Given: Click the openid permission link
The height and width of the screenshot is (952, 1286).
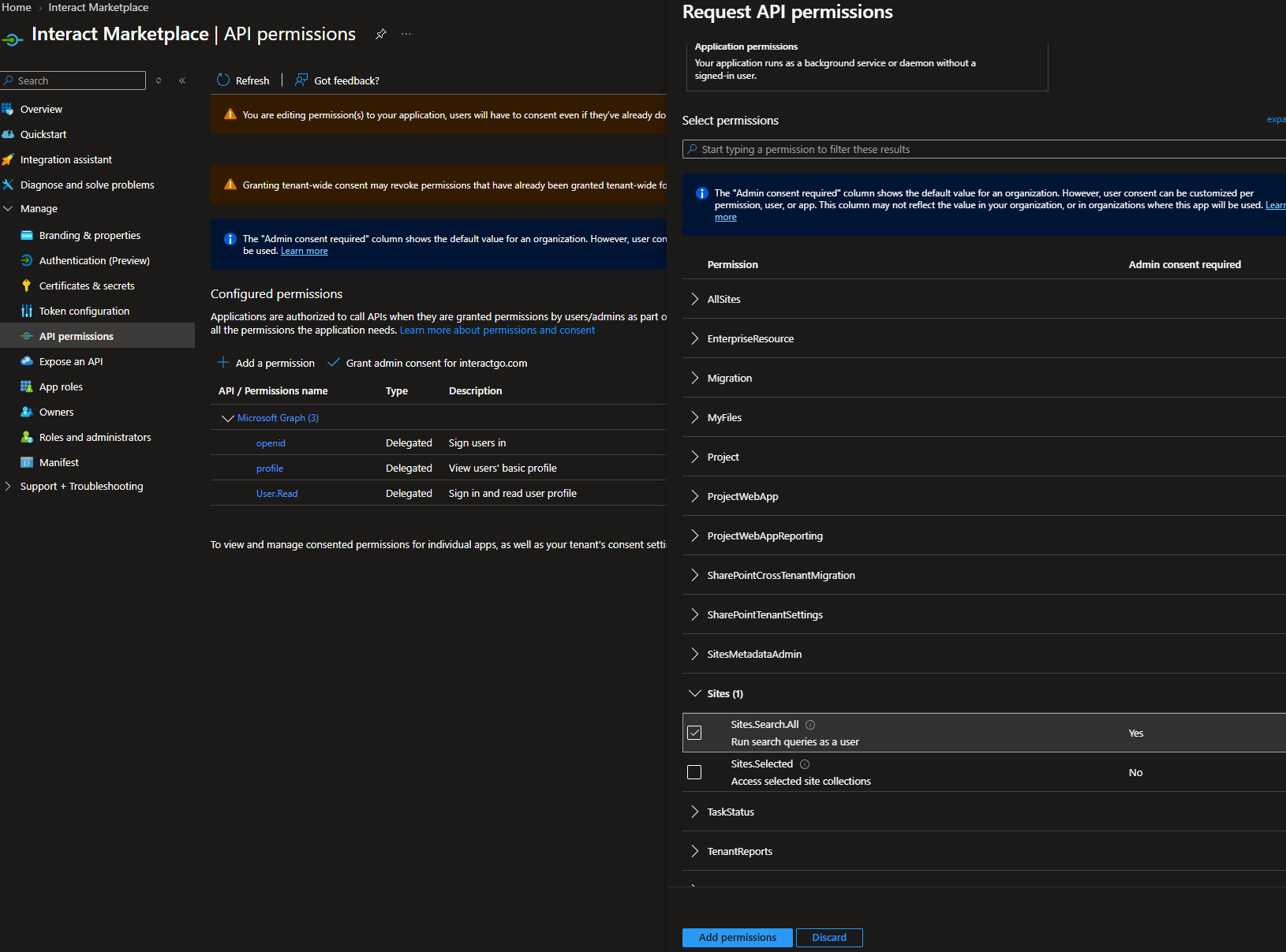Looking at the screenshot, I should 271,443.
